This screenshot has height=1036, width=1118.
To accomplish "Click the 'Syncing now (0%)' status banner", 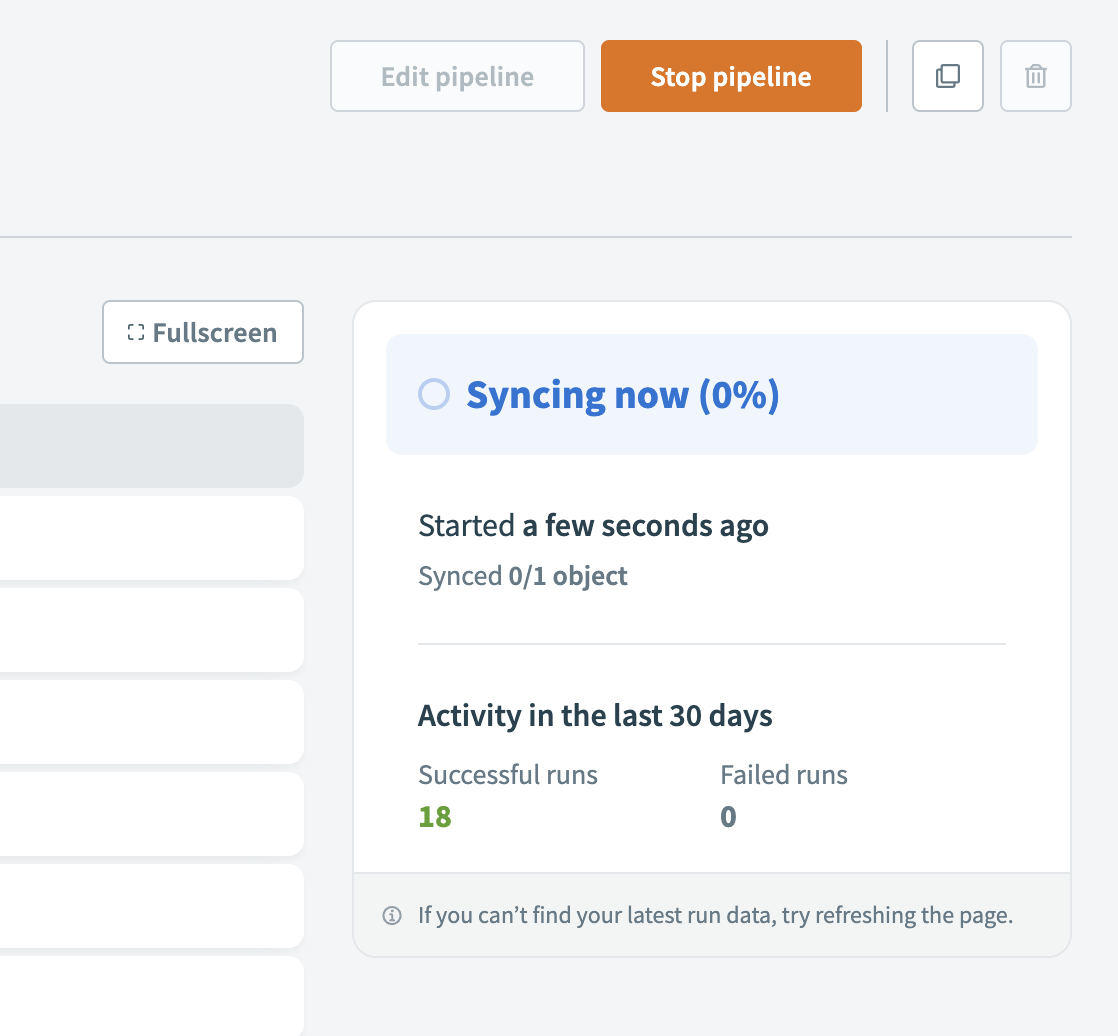I will point(711,394).
